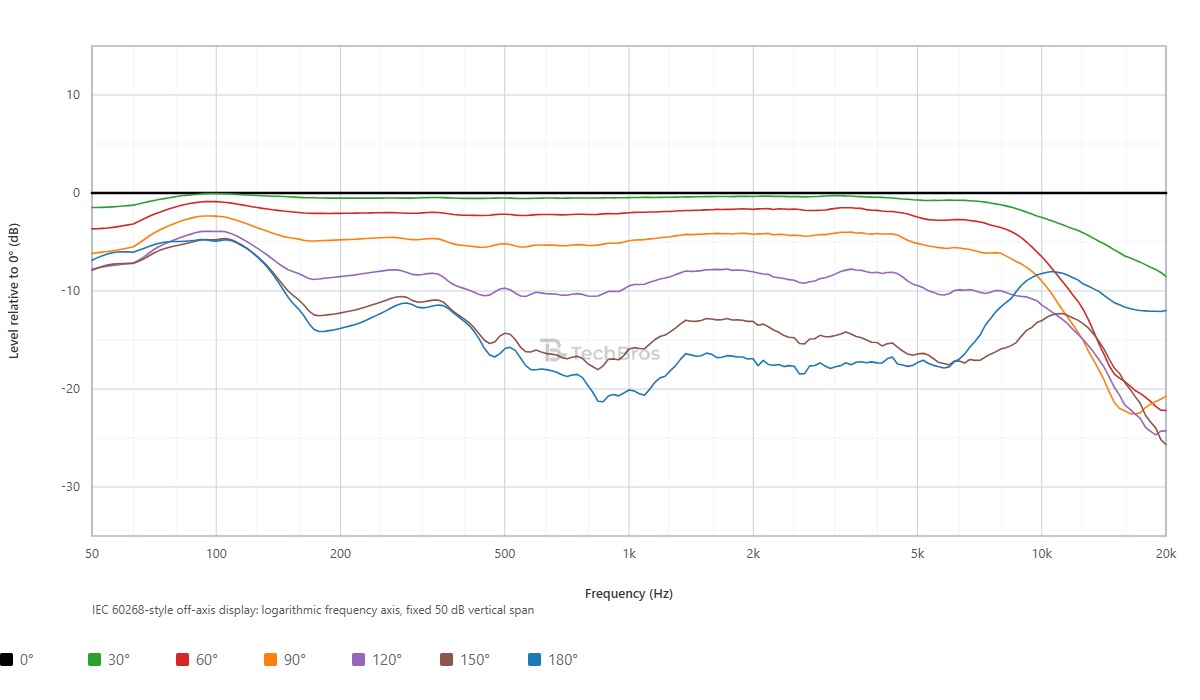The image size is (1200, 700).
Task: Click the '10k' frequency axis label
Action: click(1042, 553)
